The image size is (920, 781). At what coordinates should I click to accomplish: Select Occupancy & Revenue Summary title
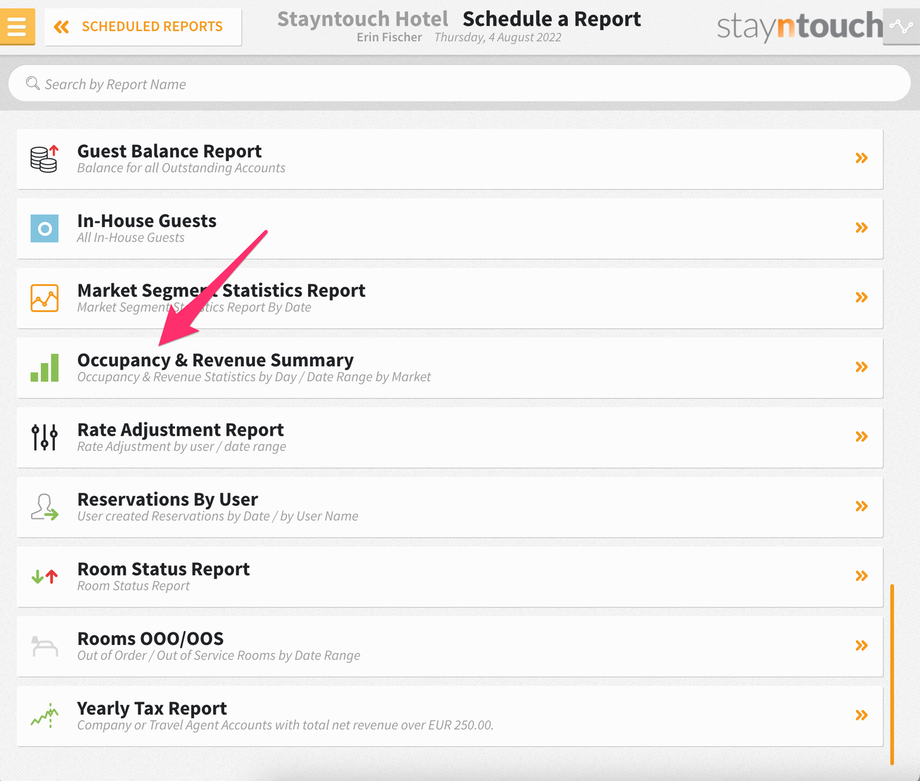[215, 360]
